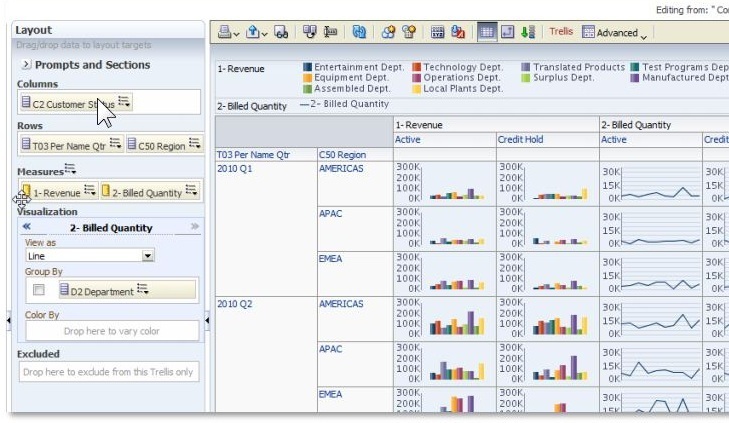729x423 pixels.
Task: Click the left edge splitter arrow
Action: 8,320
